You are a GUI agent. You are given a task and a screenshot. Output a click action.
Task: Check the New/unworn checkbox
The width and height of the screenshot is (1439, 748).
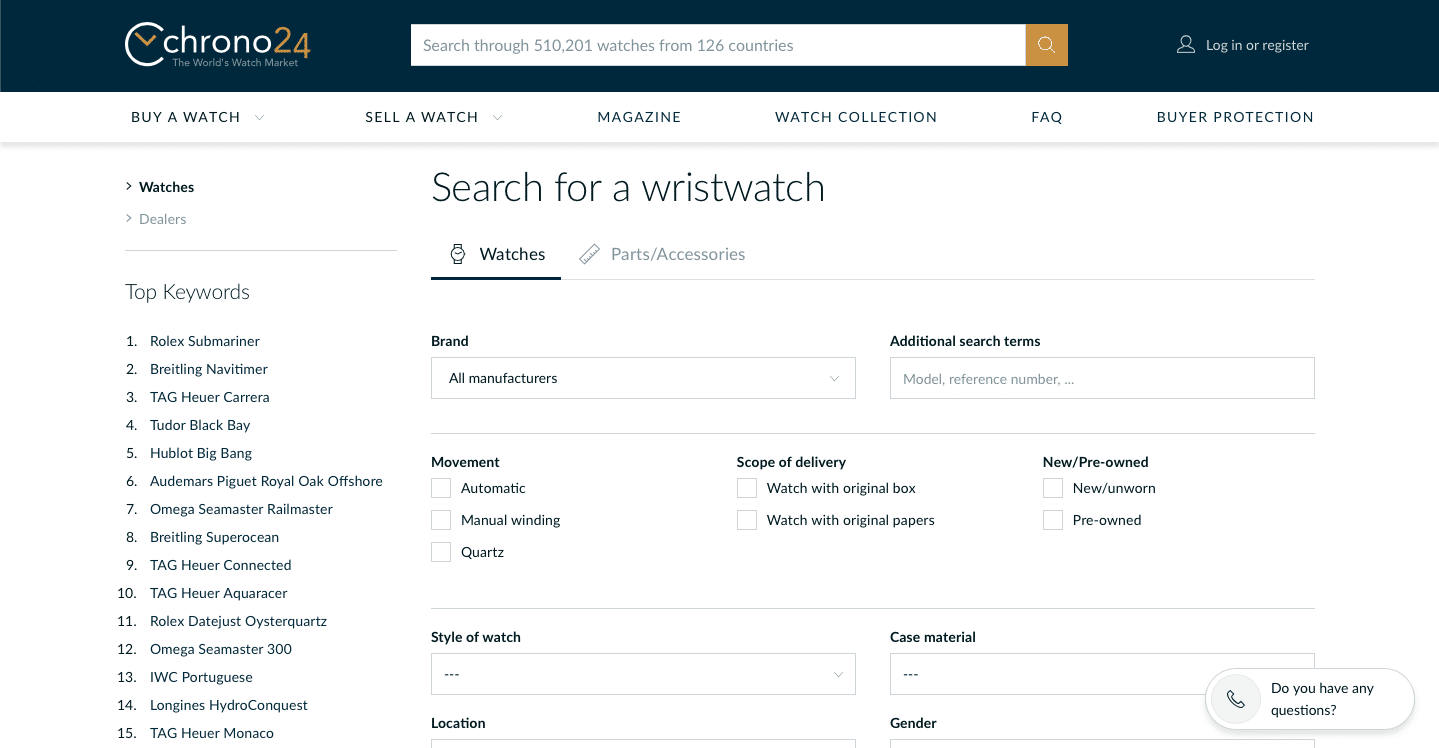[1053, 488]
